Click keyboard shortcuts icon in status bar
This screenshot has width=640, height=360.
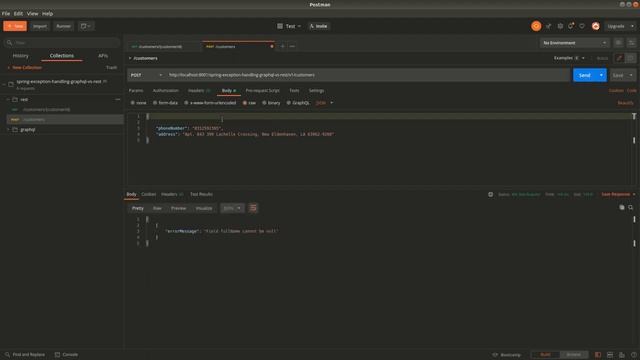(x=622, y=355)
